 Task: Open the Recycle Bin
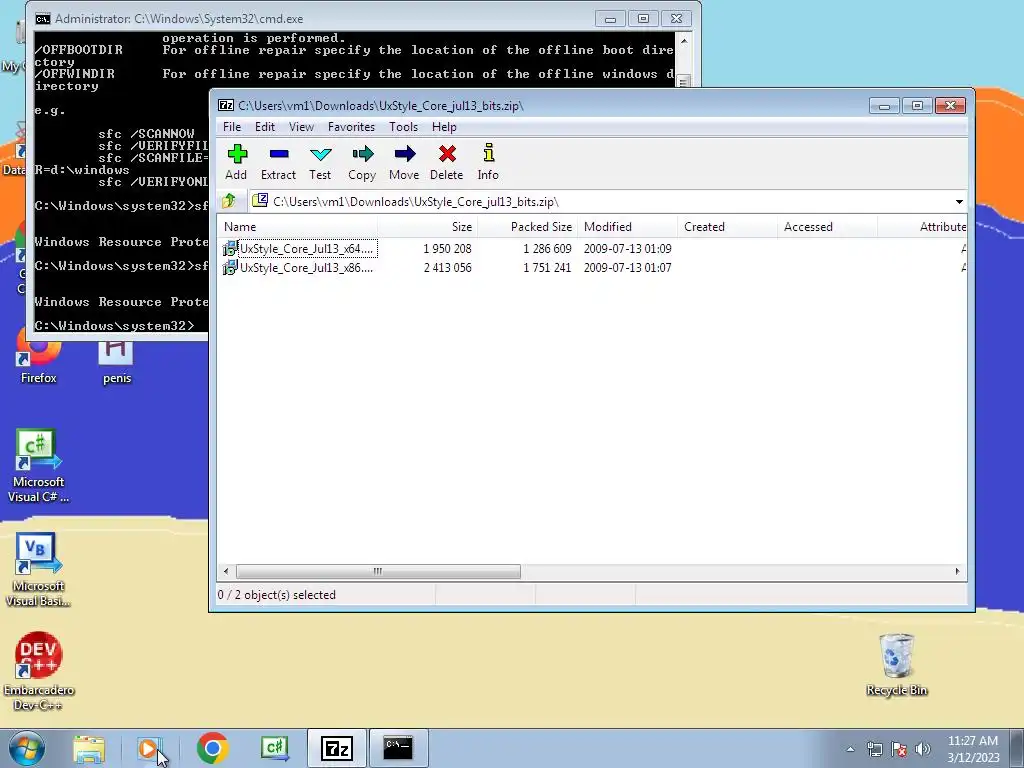(897, 665)
